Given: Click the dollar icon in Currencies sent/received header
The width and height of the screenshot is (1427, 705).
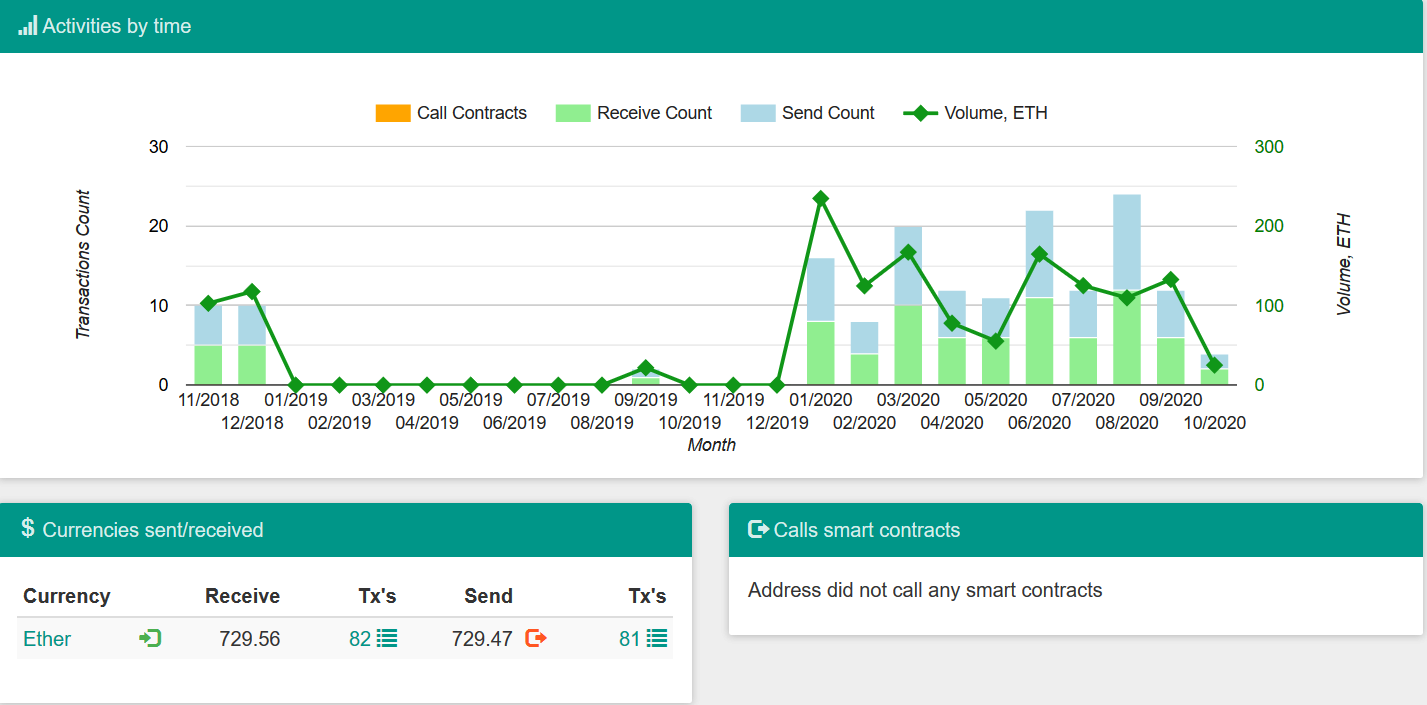Looking at the screenshot, I should point(28,528).
